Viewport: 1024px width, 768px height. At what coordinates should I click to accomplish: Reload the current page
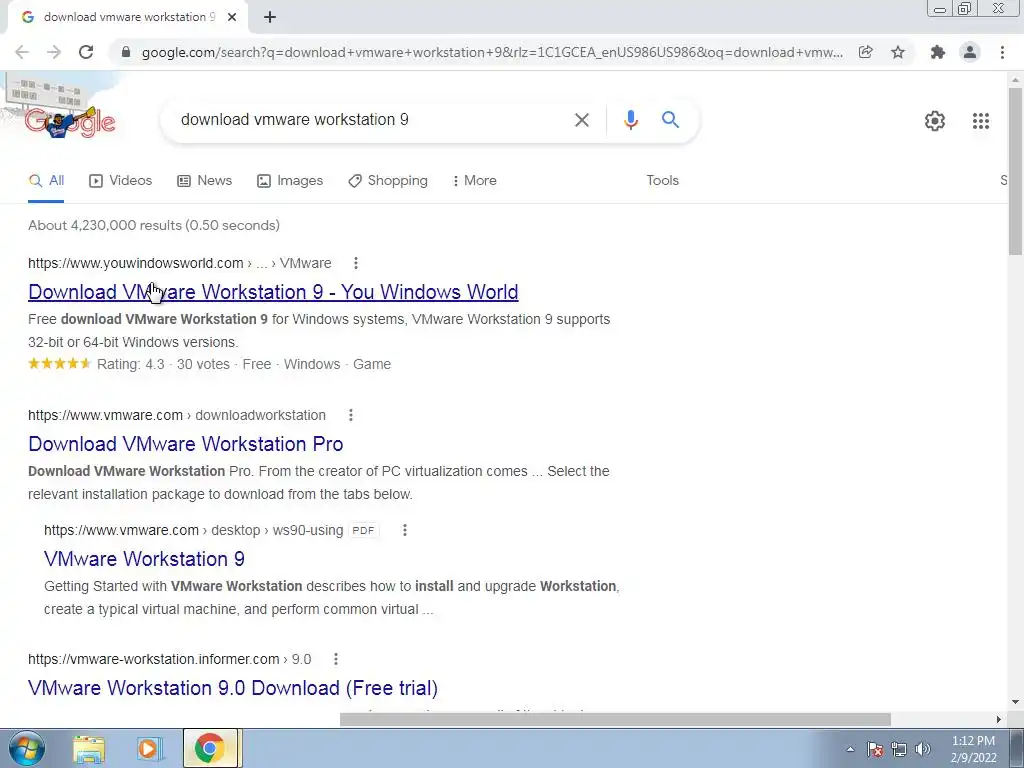point(86,52)
